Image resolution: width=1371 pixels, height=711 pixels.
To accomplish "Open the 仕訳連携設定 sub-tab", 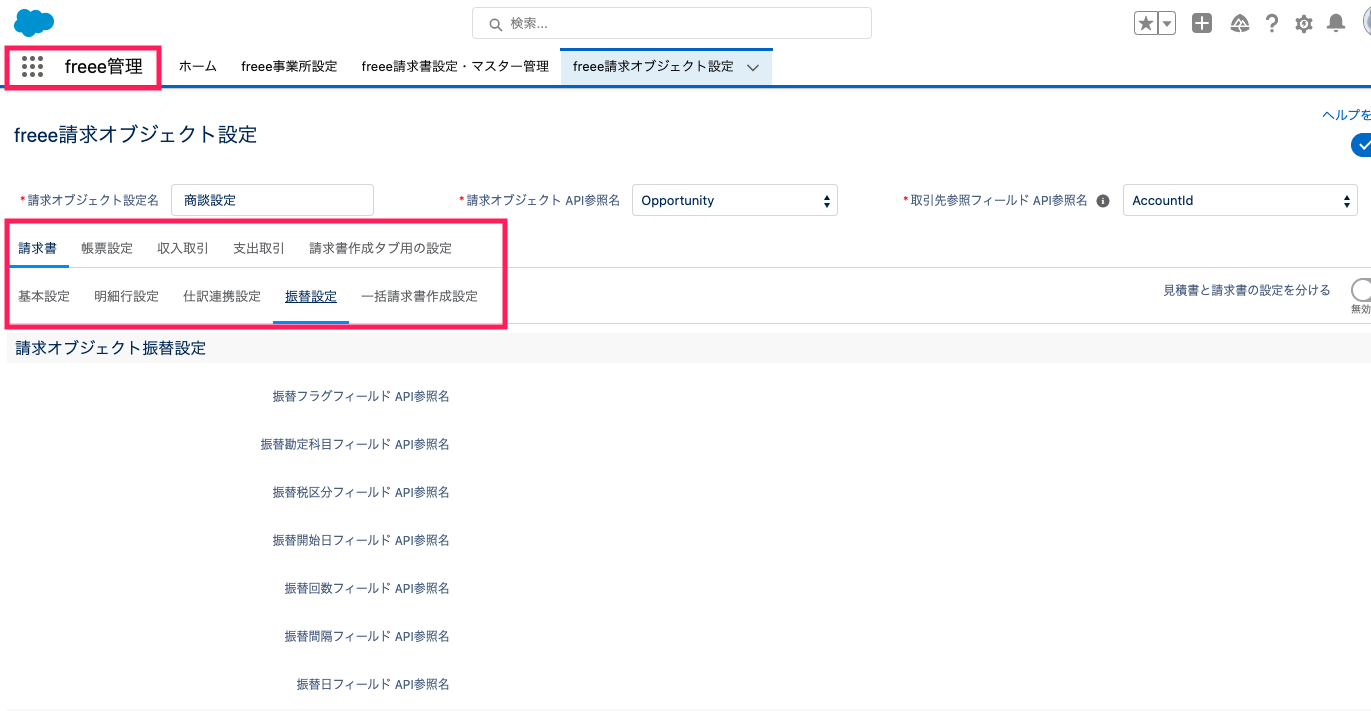I will tap(222, 296).
